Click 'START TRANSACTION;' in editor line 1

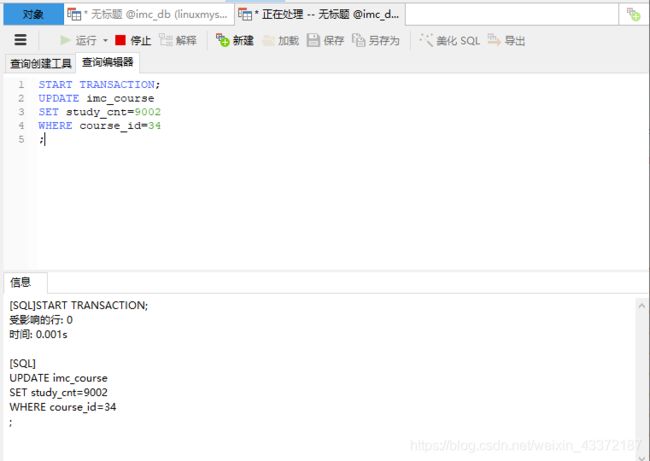(99, 85)
